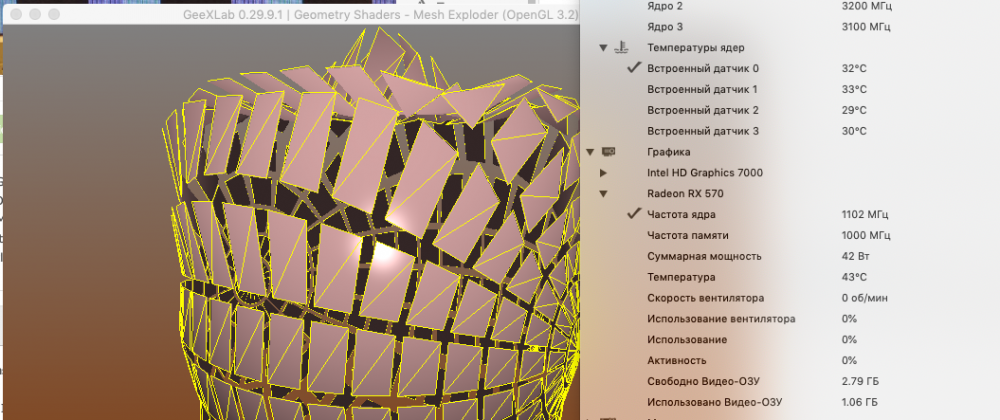The height and width of the screenshot is (420, 1000).
Task: Expand the Intel HD Graphics 7000 entry
Action: click(x=603, y=173)
